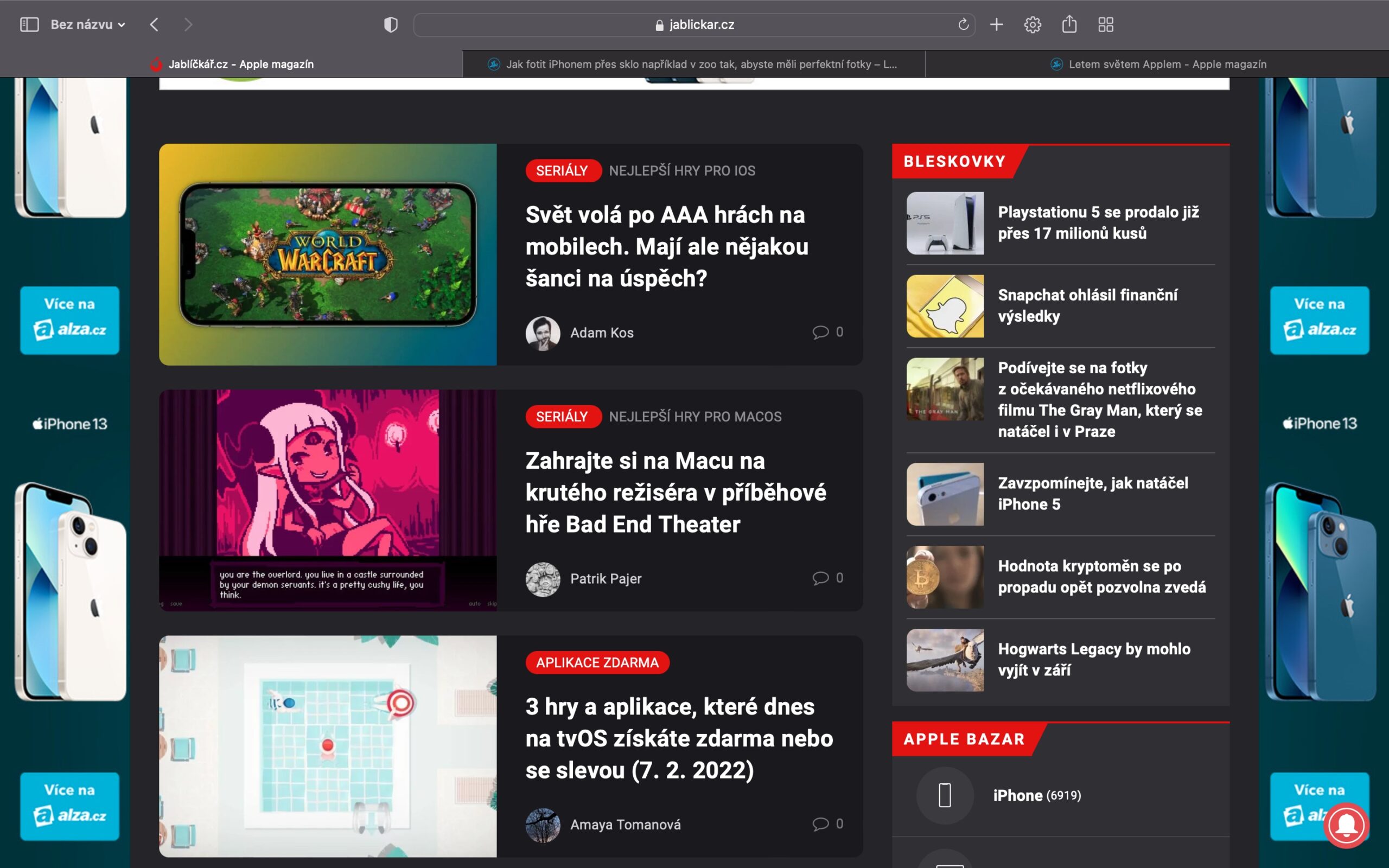Image resolution: width=1389 pixels, height=868 pixels.
Task: Show the tab overview grid icon
Action: pyautogui.click(x=1106, y=24)
